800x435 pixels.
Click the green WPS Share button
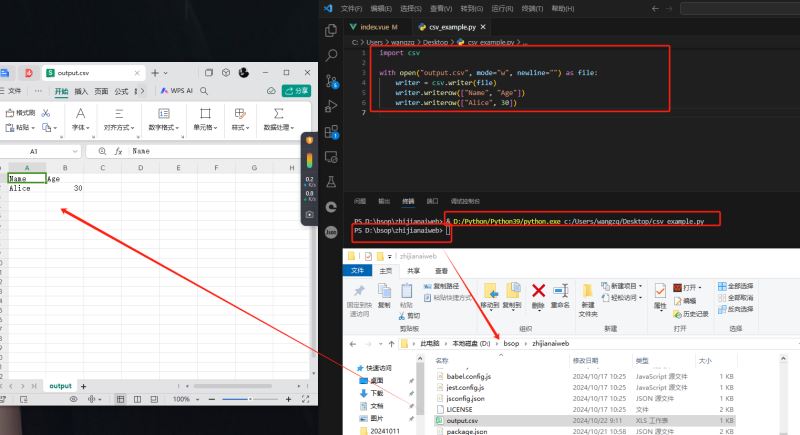(296, 91)
